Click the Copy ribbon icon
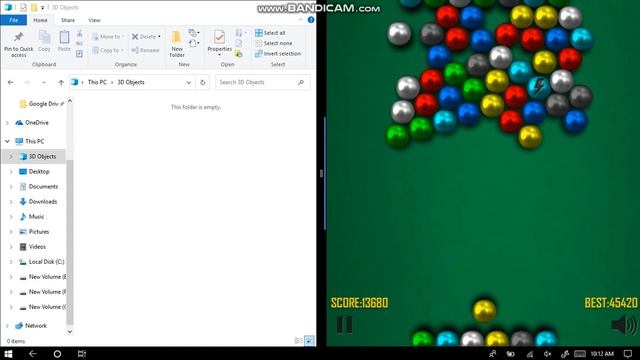The height and width of the screenshot is (360, 640). click(44, 41)
